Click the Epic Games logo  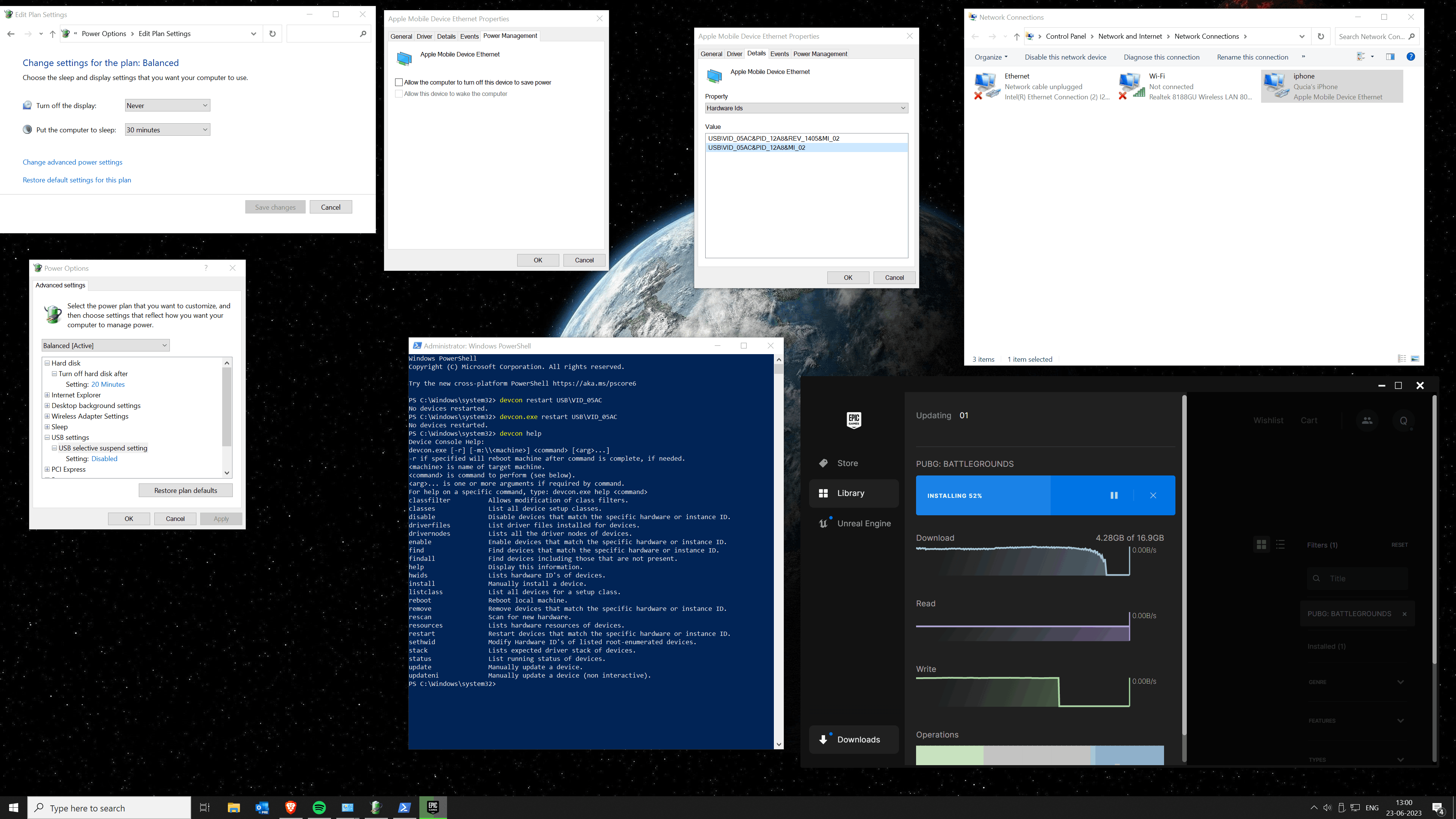(854, 420)
